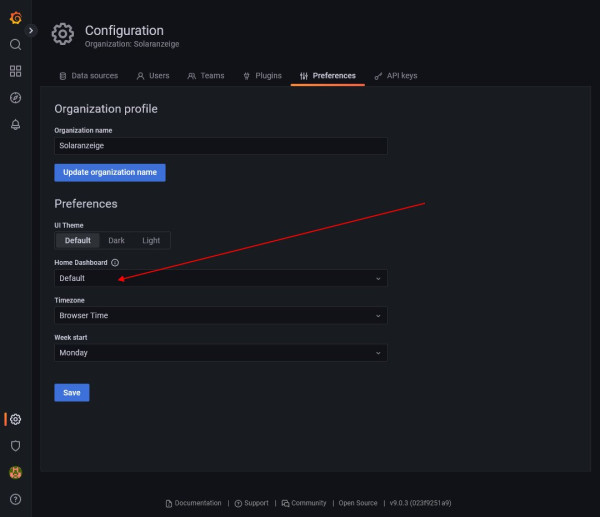The height and width of the screenshot is (517, 600).
Task: Select the Dark UI theme option
Action: 116,240
